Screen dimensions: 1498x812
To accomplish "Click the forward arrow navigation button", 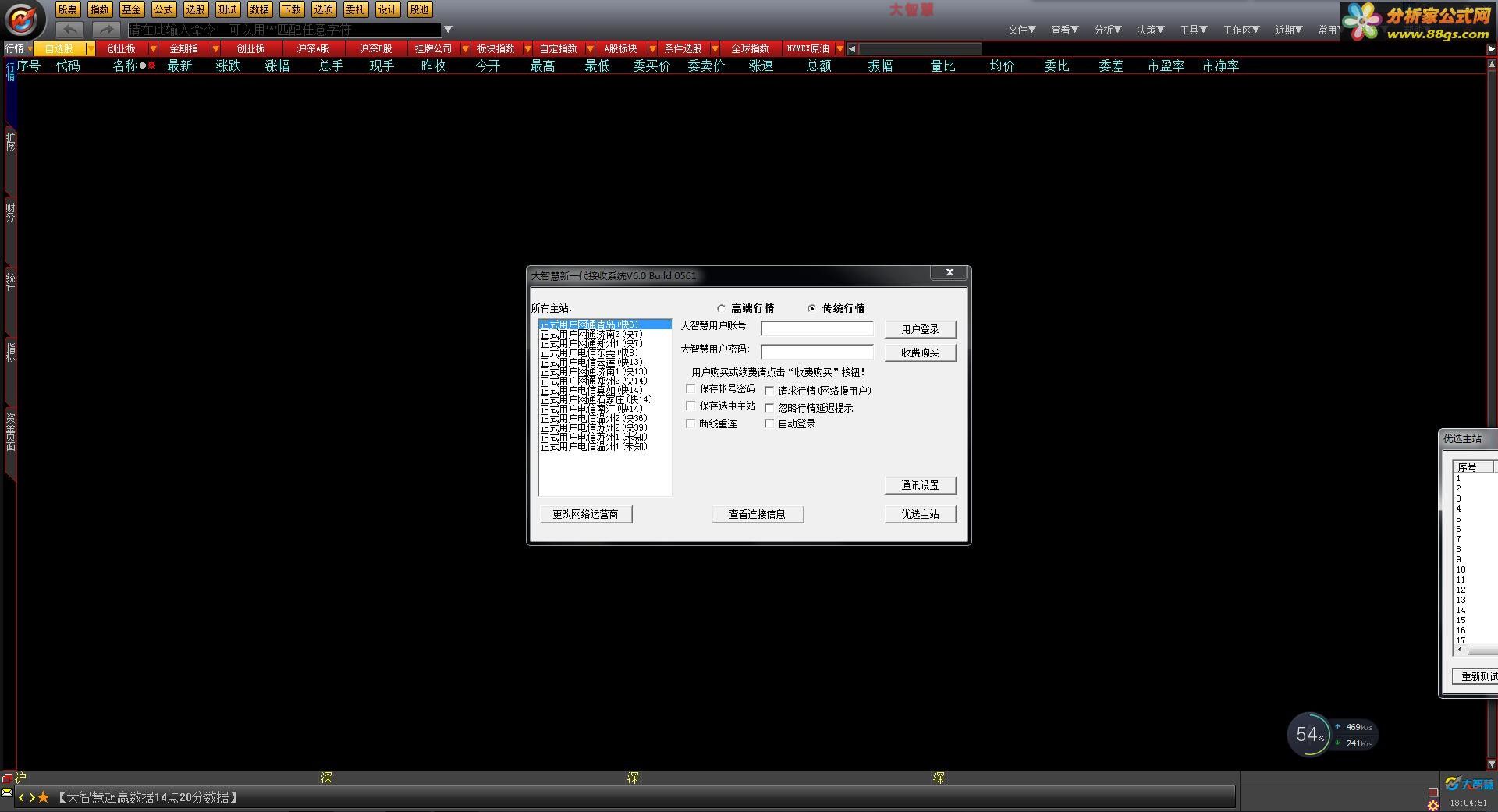I will click(x=105, y=30).
